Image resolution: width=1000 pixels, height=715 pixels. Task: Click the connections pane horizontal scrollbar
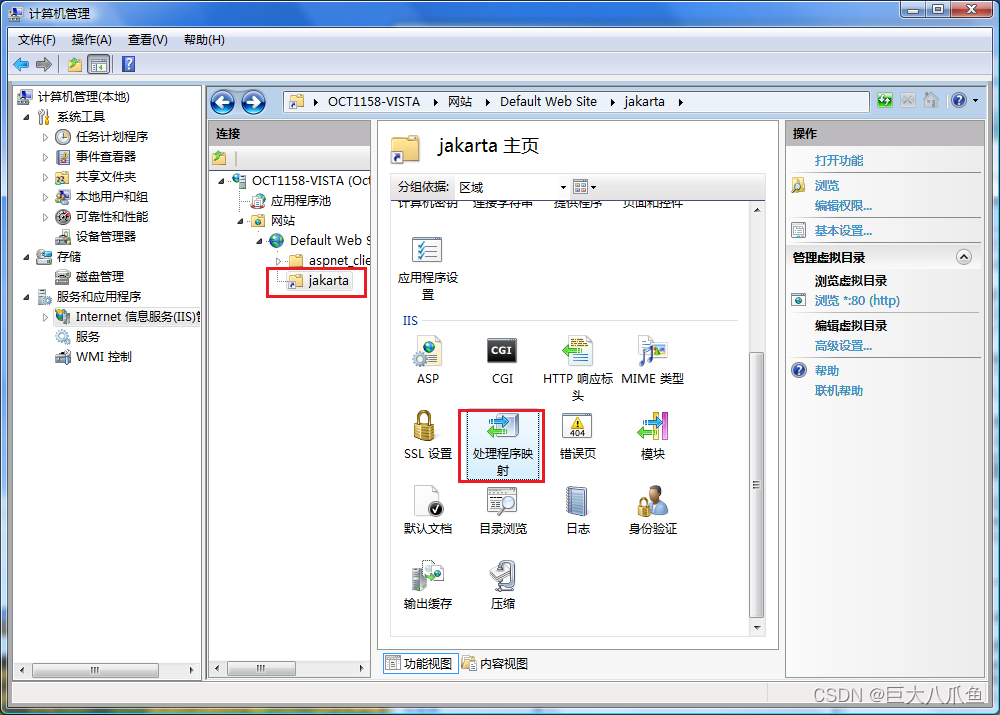pyautogui.click(x=261, y=668)
